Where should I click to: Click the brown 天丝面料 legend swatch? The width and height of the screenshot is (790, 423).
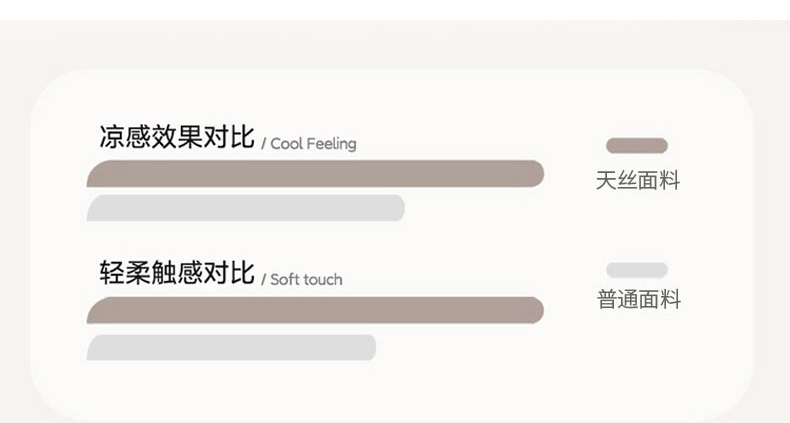(636, 145)
